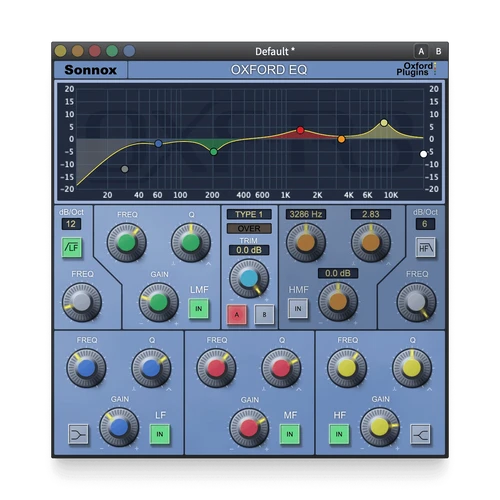
Task: Open the low filter 12 dB/Oct slope selector
Action: tap(71, 224)
